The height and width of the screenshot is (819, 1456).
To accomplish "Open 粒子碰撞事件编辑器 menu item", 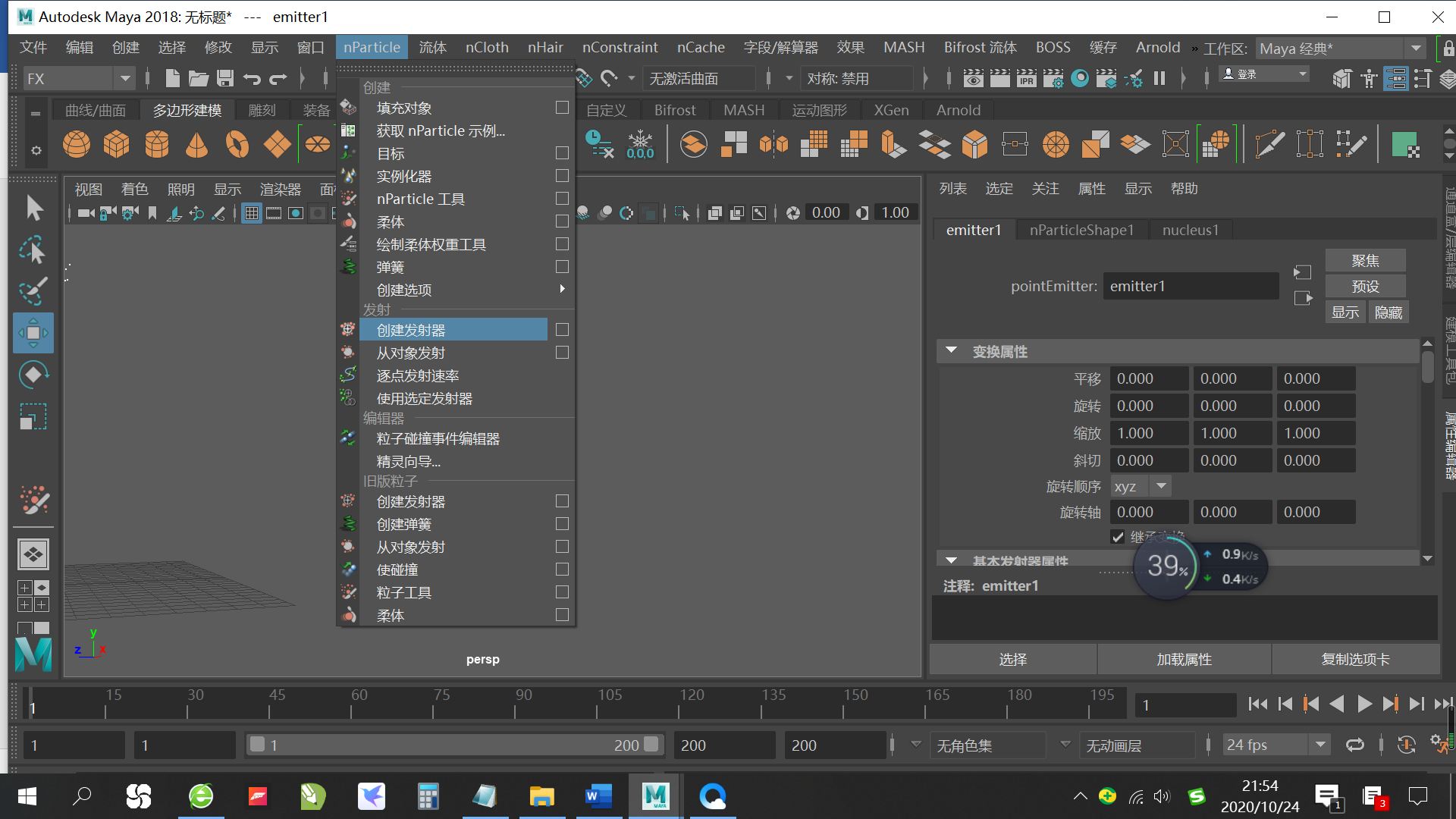I will 438,438.
